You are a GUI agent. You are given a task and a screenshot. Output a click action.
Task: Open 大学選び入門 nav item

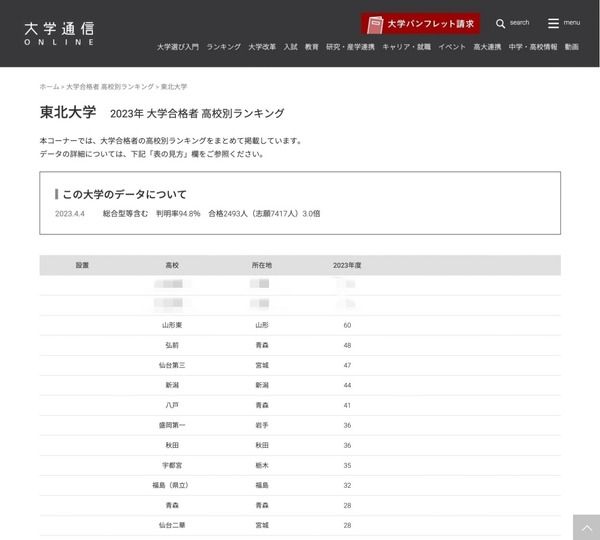click(x=178, y=47)
